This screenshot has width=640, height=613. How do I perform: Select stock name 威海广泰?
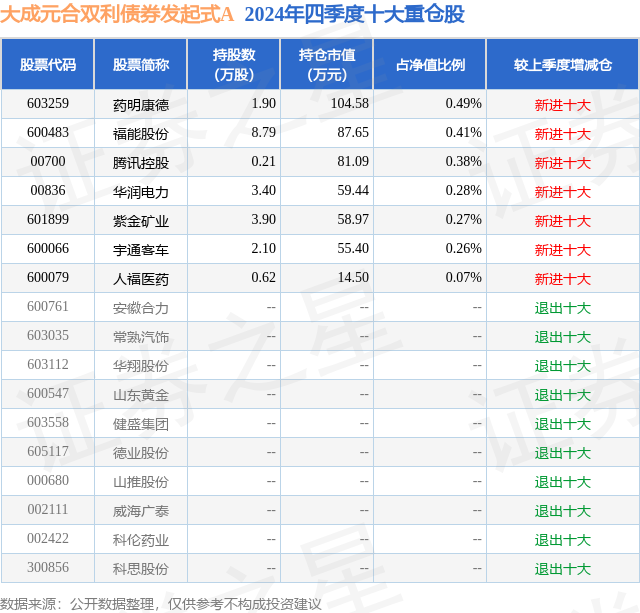point(141,511)
